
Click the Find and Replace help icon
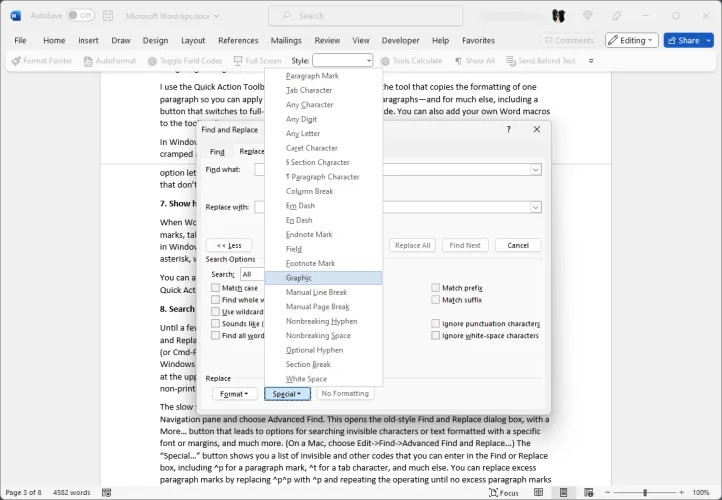tap(508, 129)
